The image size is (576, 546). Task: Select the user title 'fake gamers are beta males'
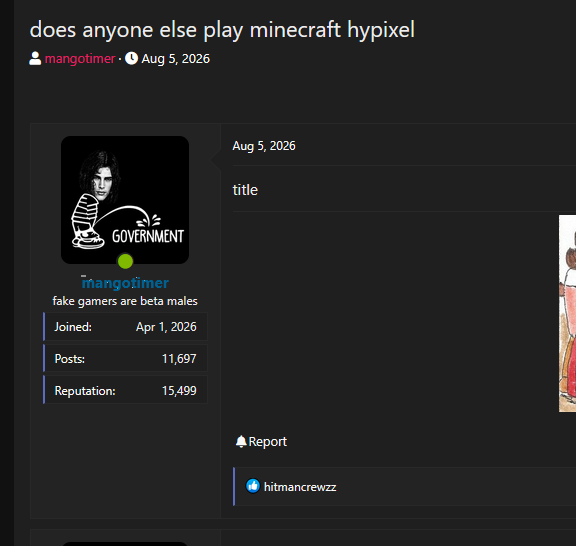[125, 301]
